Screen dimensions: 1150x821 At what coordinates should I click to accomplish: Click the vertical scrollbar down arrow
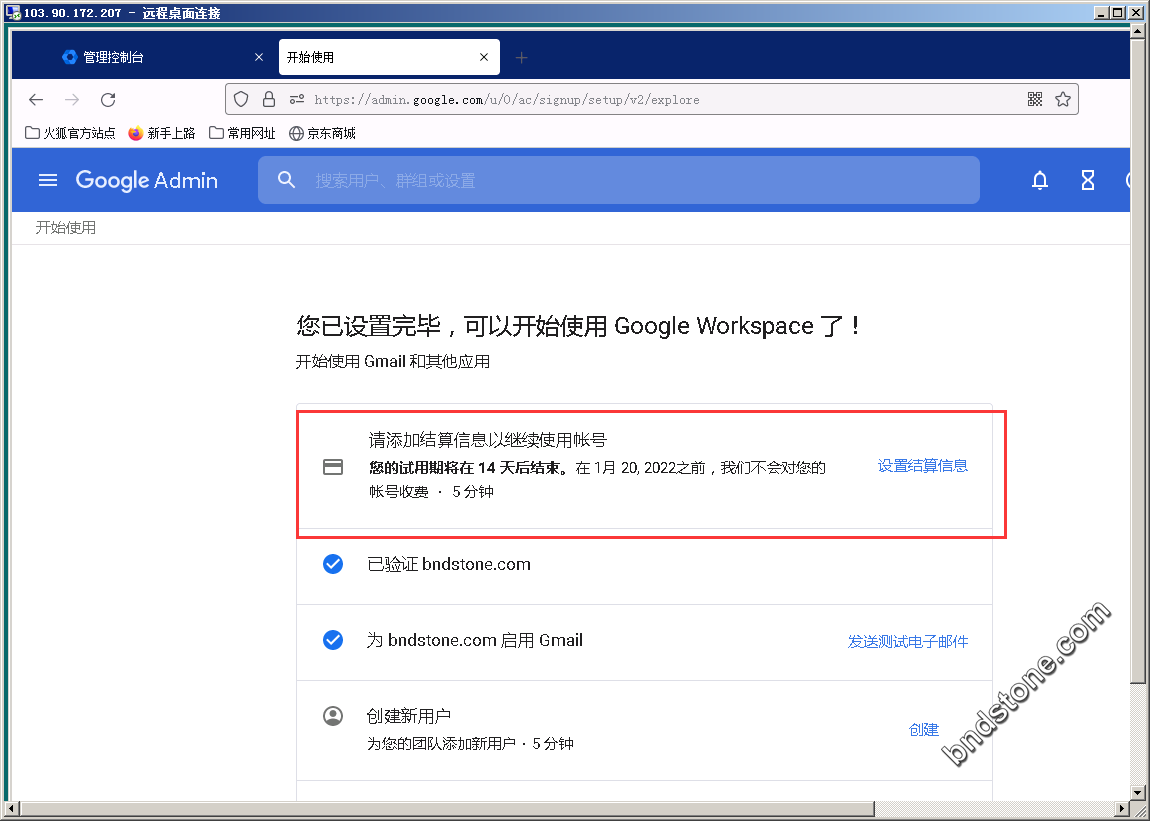pos(1138,793)
